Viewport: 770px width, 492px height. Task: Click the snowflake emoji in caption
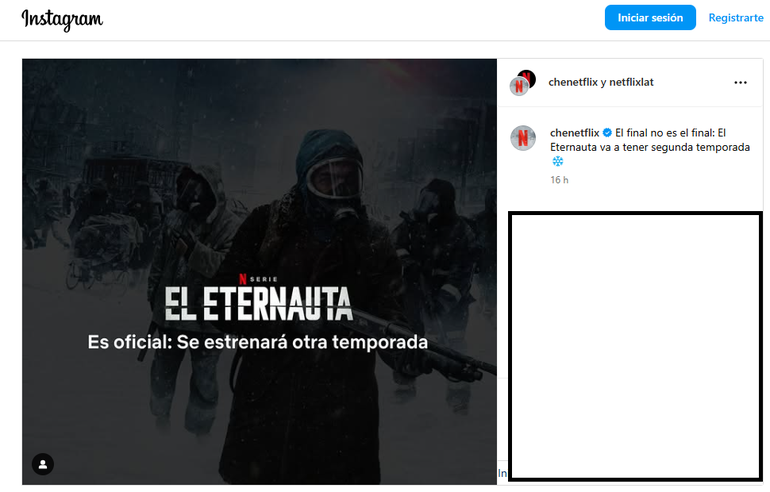[557, 161]
